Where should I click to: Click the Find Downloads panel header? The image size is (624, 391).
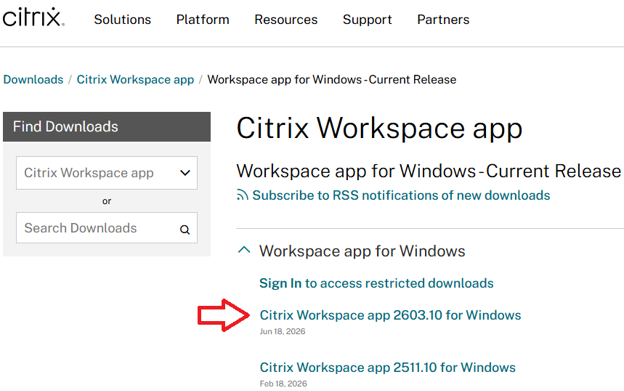107,127
